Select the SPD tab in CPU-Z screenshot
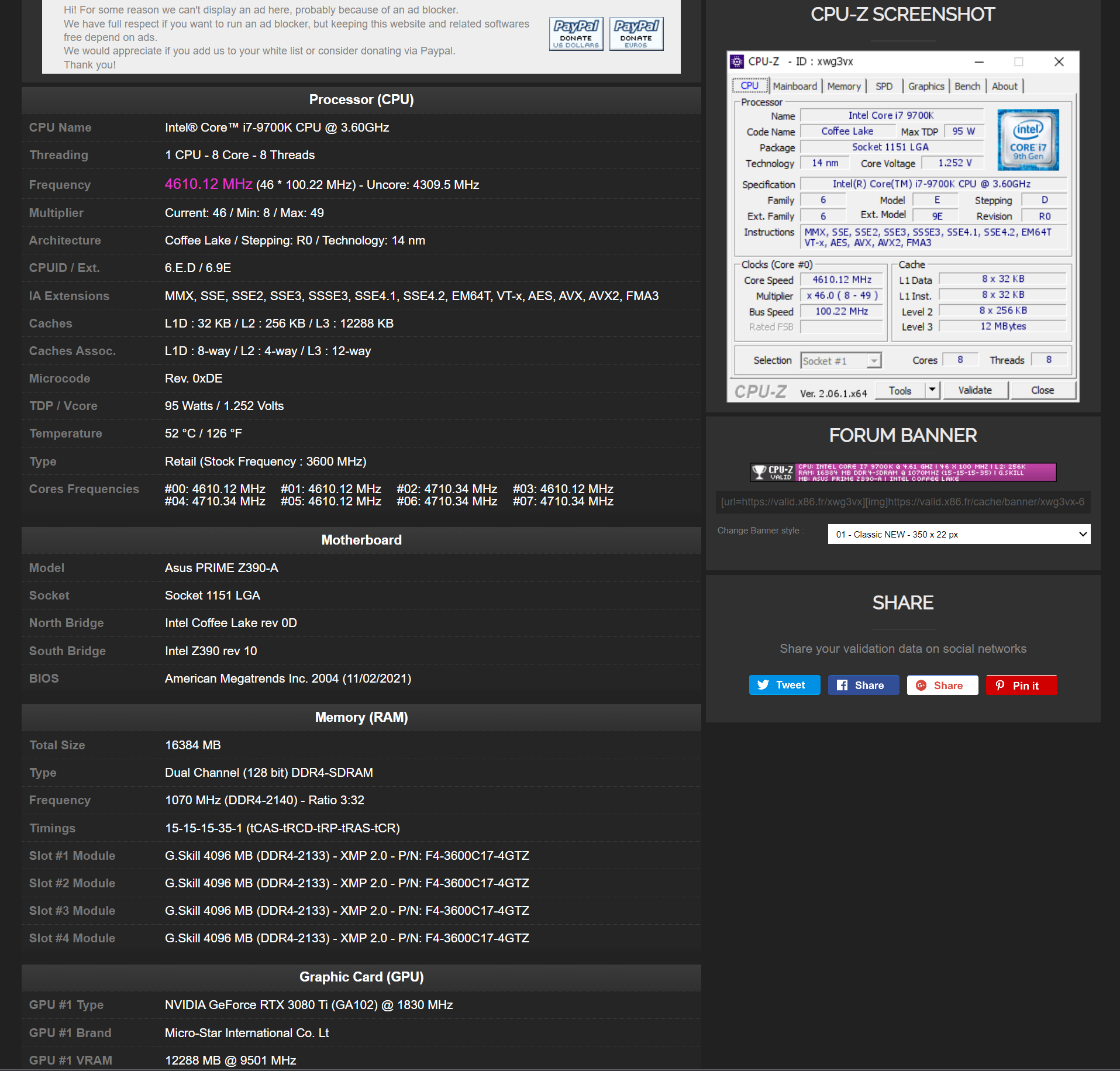The image size is (1120, 1071). [884, 86]
